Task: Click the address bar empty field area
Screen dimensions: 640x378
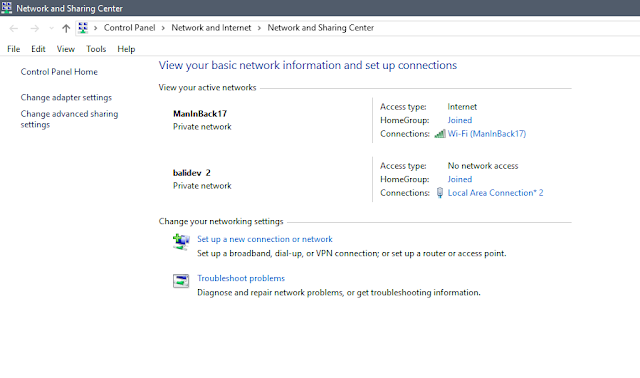Action: [506, 28]
